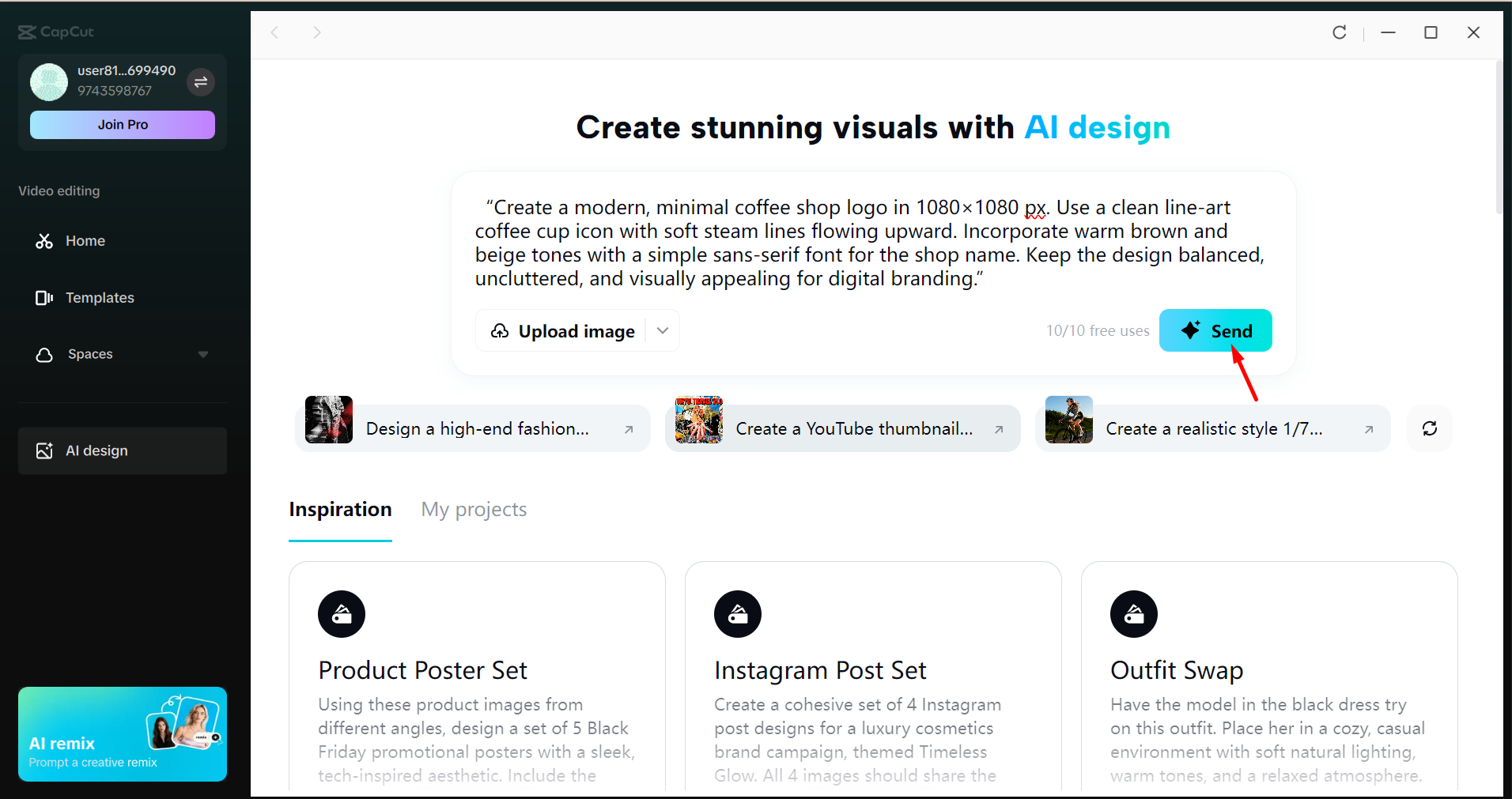Click the Video editing section label

click(59, 191)
